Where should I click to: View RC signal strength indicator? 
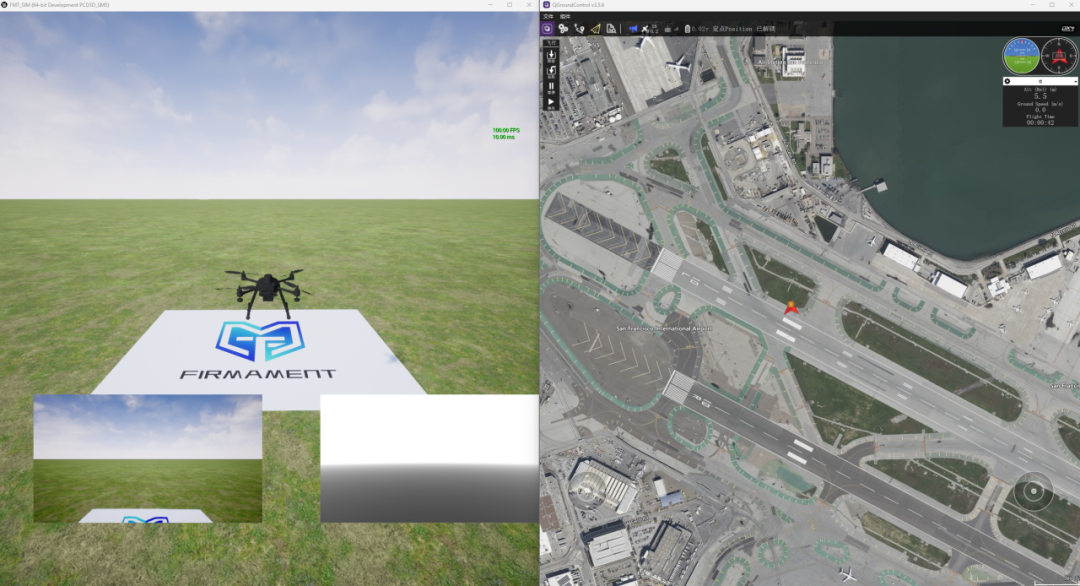tap(672, 29)
